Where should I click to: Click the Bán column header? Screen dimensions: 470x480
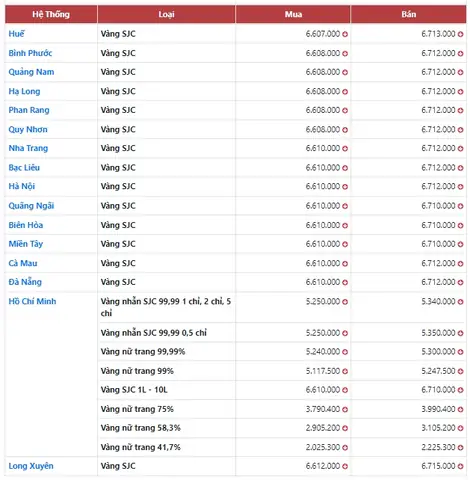point(409,14)
